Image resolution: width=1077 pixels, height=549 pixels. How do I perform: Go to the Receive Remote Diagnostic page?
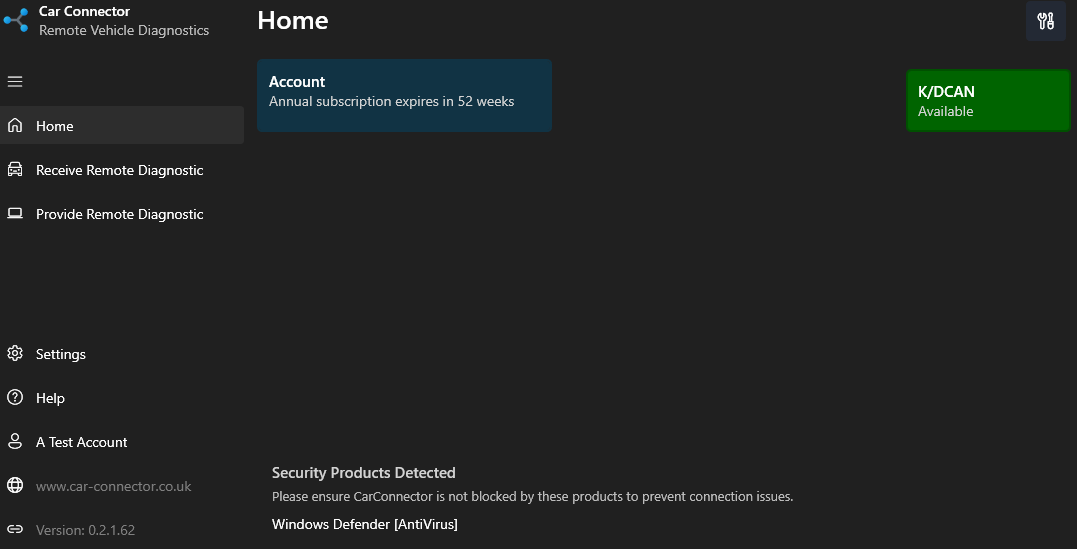pyautogui.click(x=119, y=170)
